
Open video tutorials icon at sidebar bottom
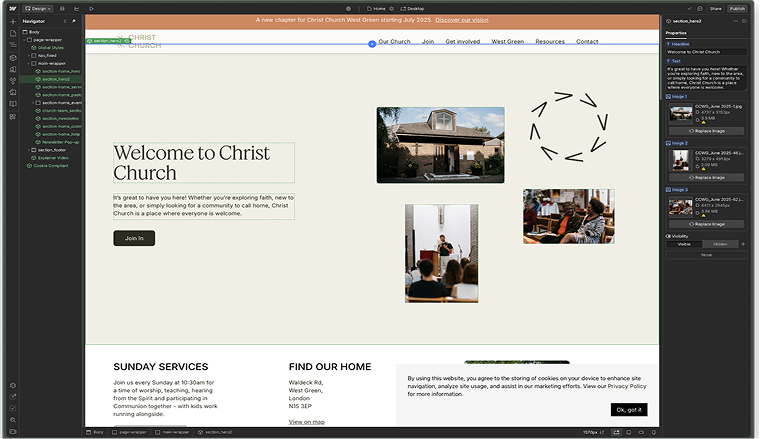[13, 431]
